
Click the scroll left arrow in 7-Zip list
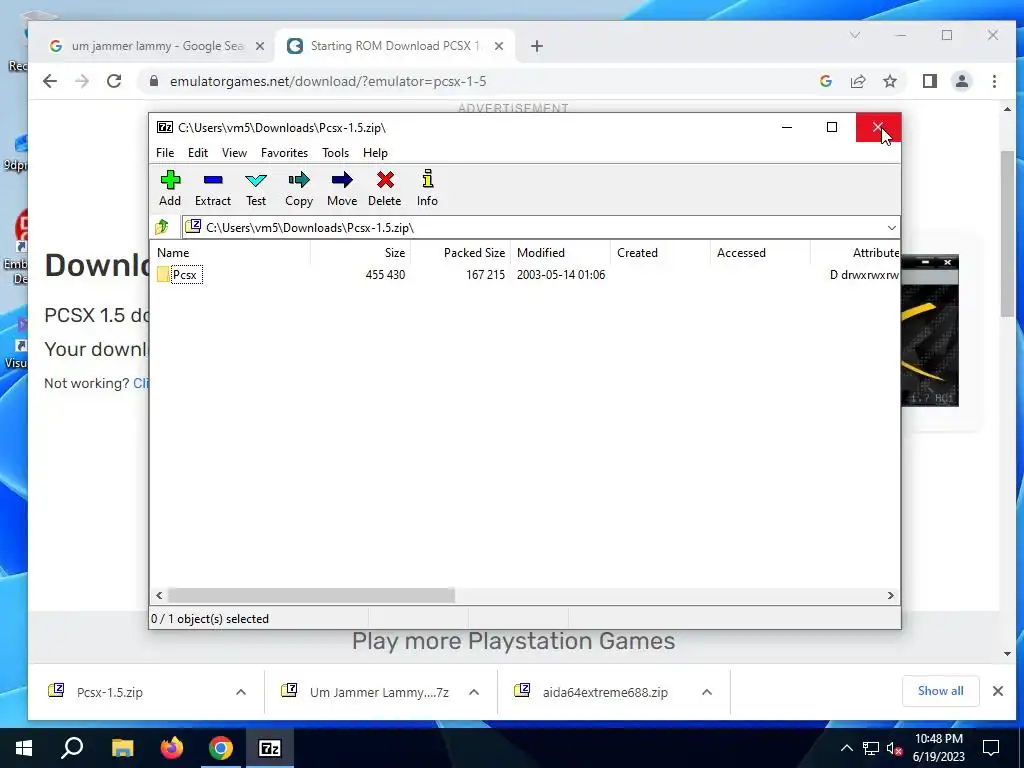pos(159,596)
